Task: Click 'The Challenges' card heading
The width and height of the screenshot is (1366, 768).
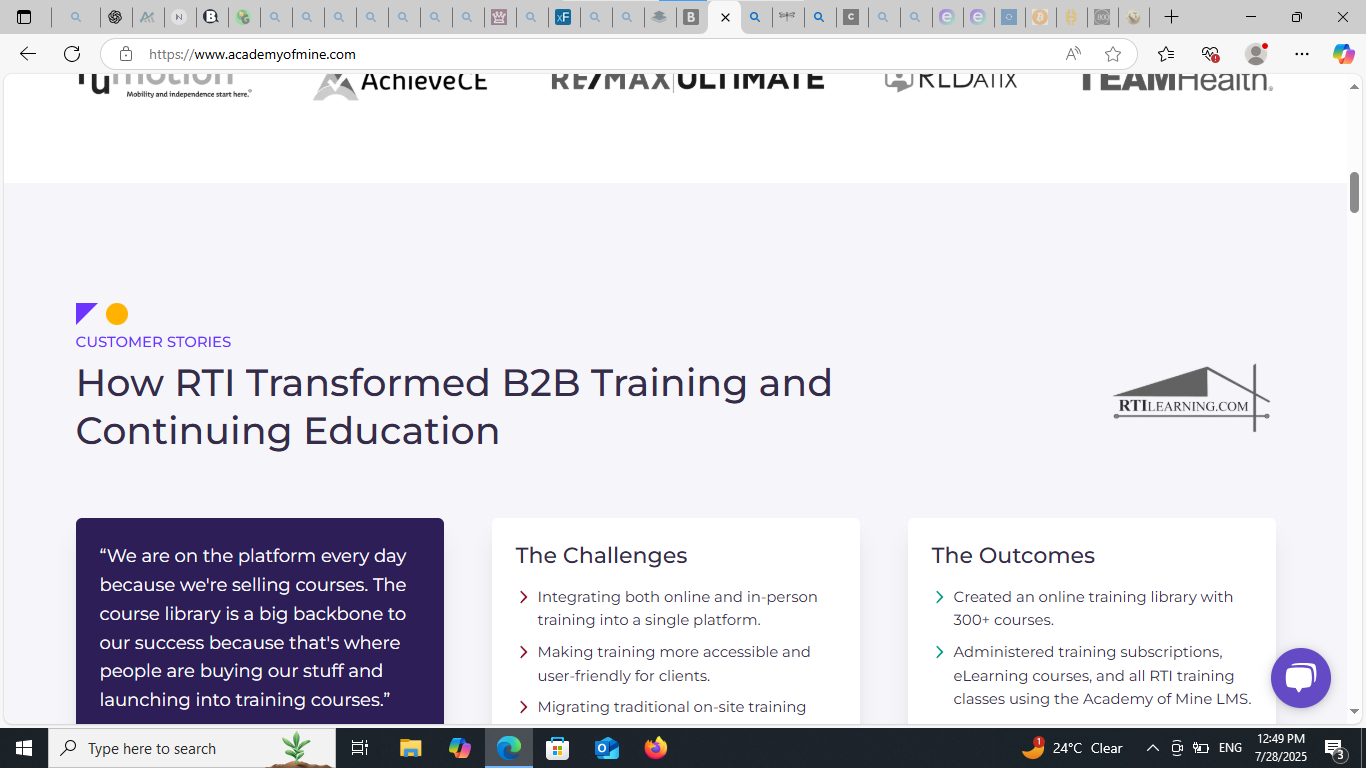Action: (601, 555)
